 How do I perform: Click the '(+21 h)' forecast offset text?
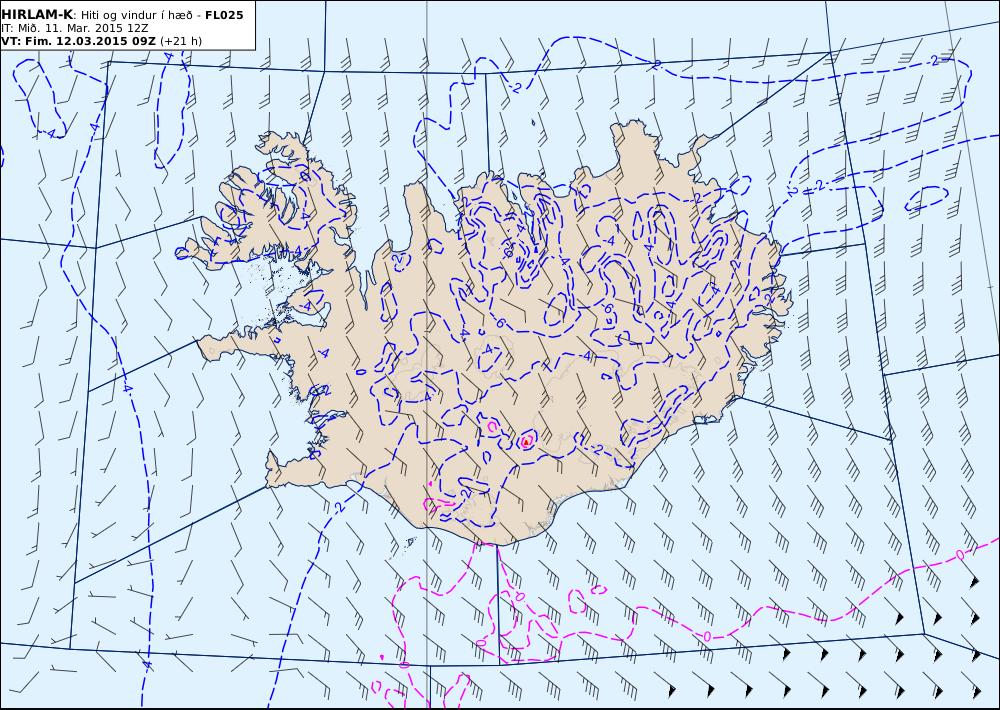180,41
